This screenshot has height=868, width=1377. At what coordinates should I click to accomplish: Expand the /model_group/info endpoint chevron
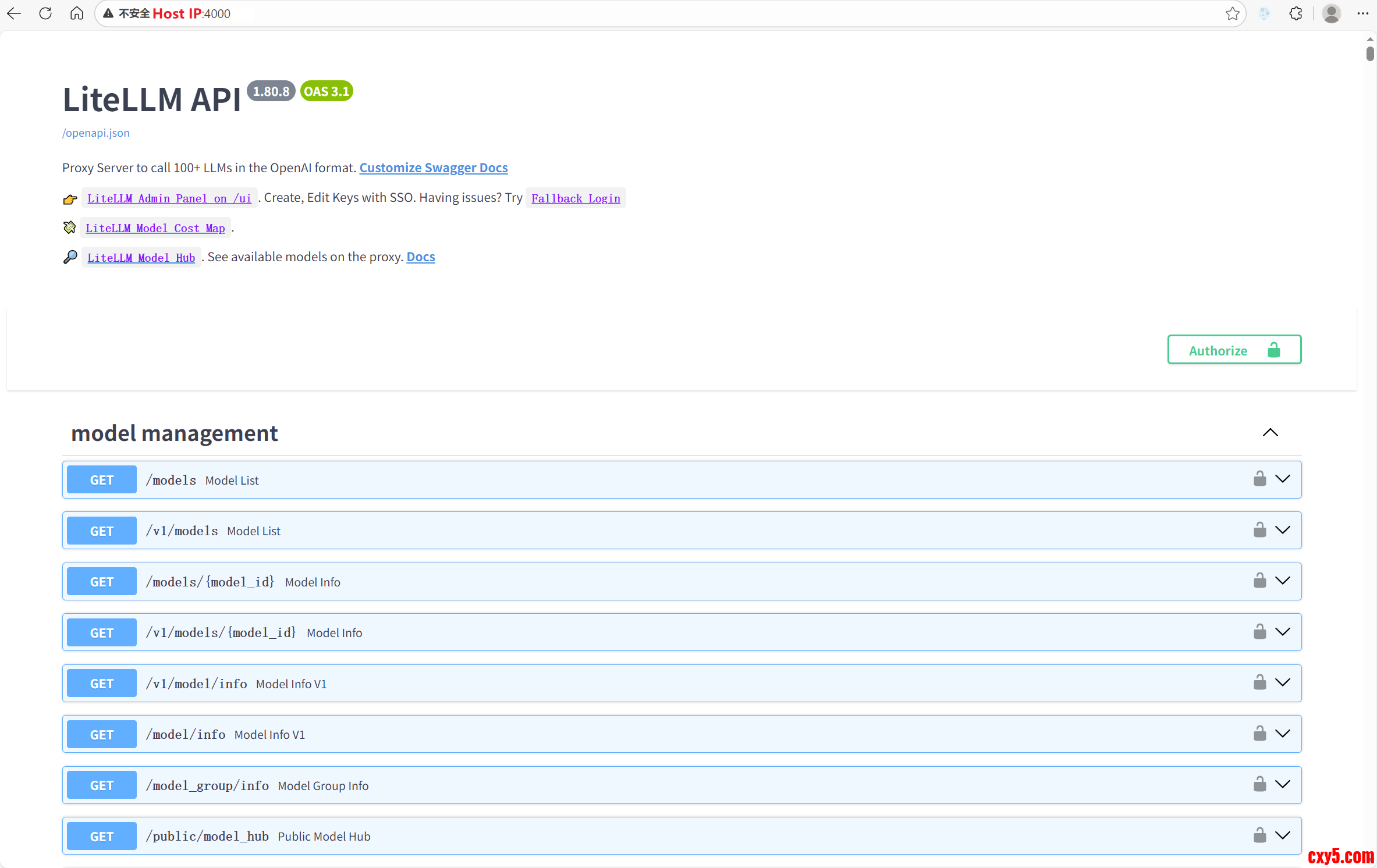1283,784
